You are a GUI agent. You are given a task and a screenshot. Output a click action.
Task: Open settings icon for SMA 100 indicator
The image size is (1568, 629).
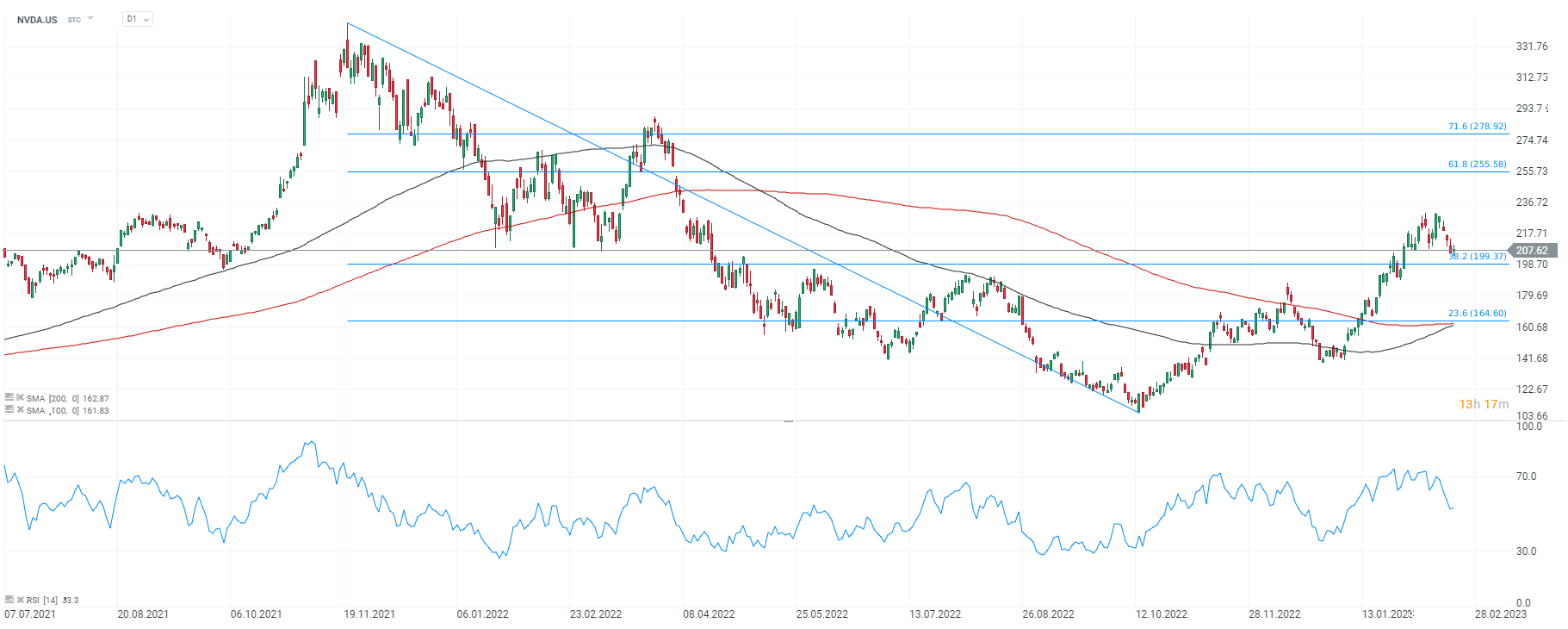pyautogui.click(x=9, y=409)
